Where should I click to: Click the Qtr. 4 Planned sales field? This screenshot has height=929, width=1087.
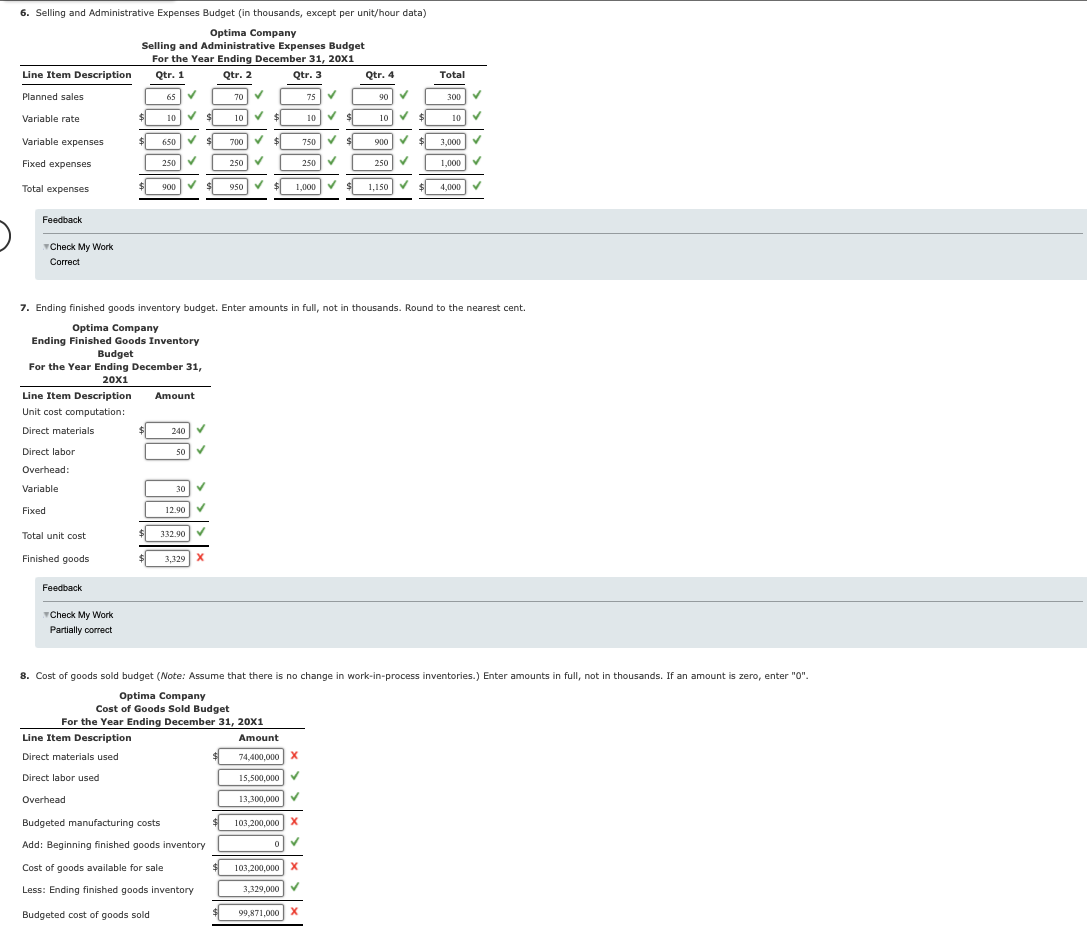click(372, 96)
